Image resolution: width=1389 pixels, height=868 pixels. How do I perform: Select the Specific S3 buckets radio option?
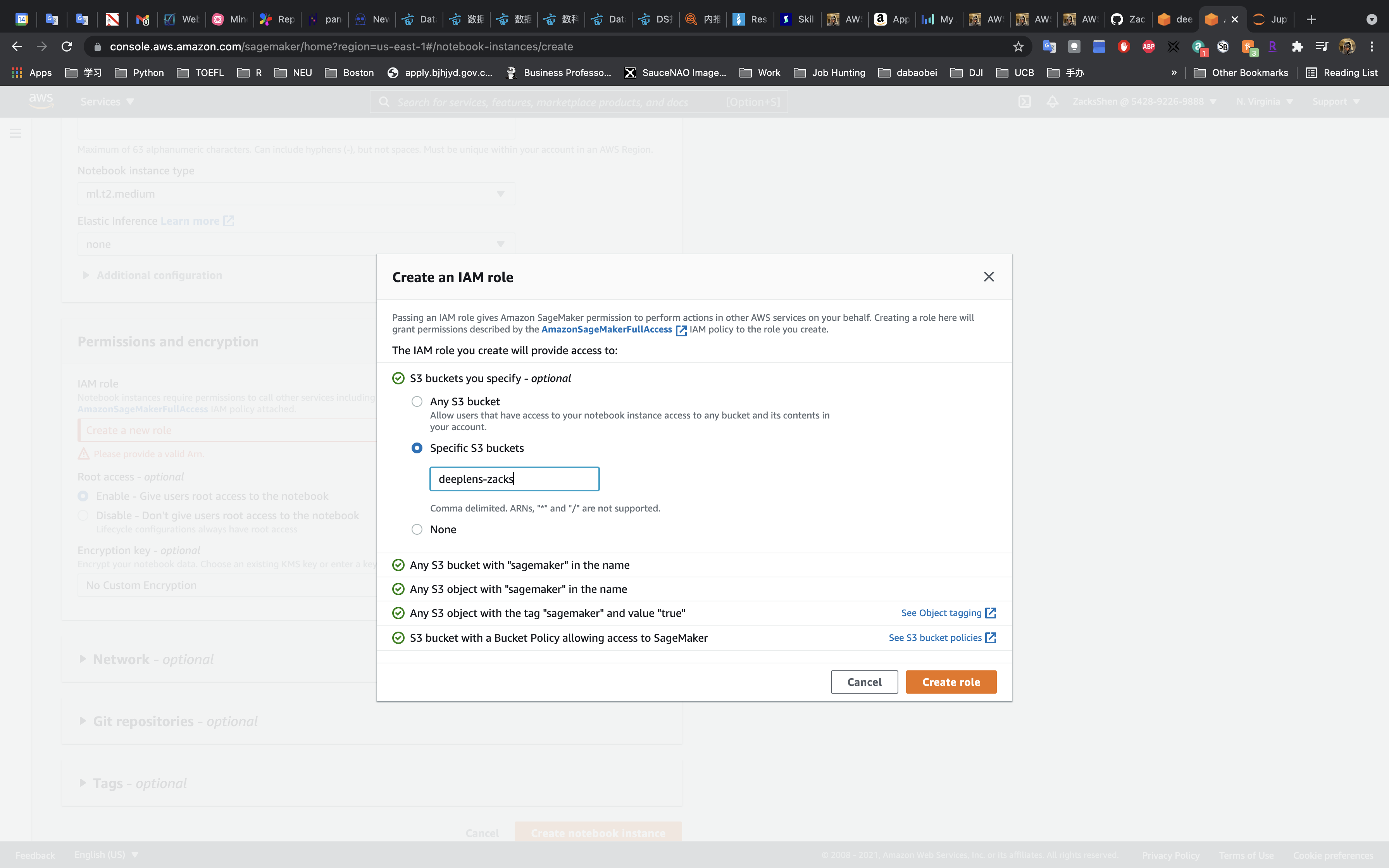(x=417, y=448)
